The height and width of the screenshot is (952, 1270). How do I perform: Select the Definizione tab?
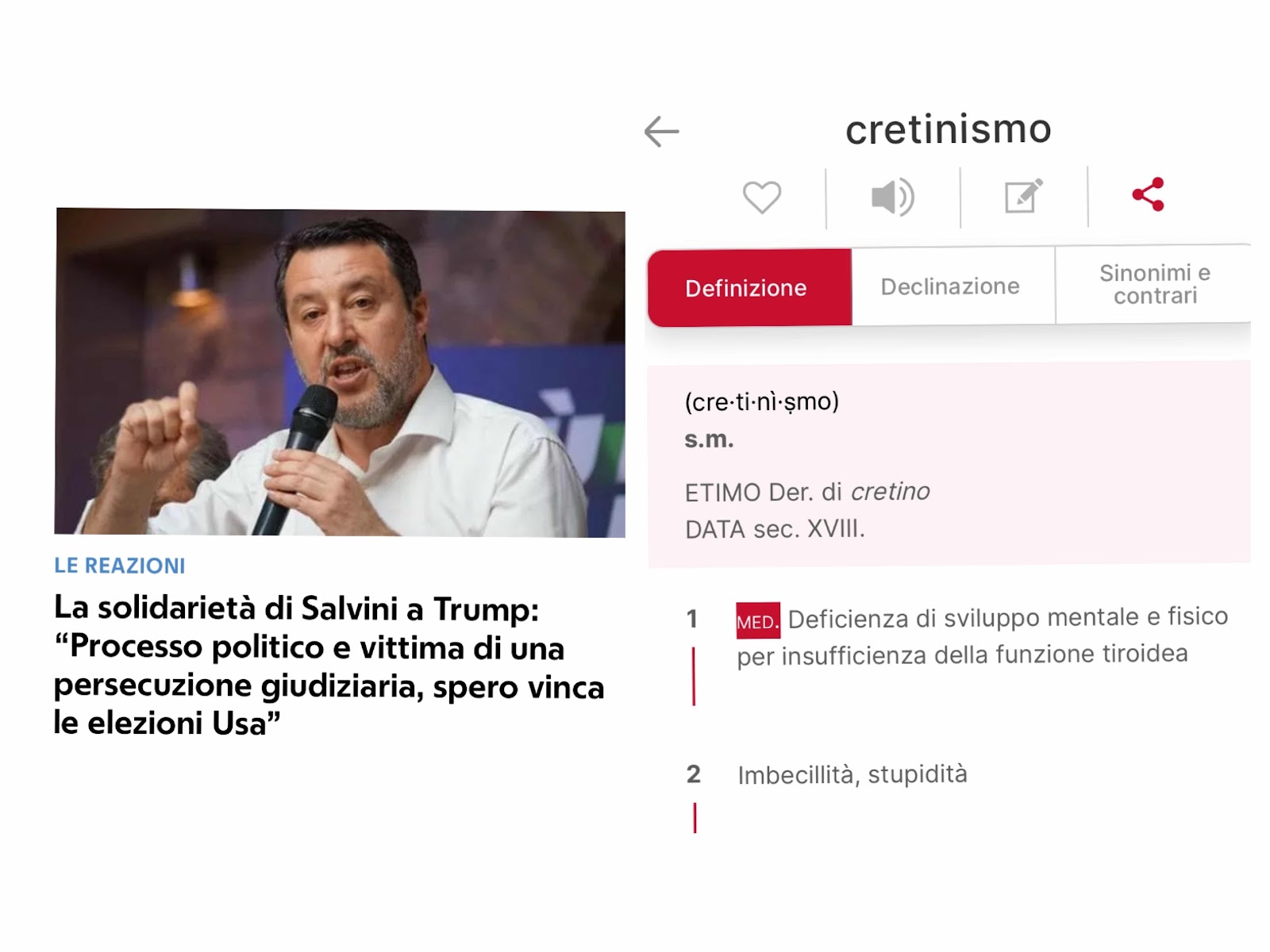pyautogui.click(x=750, y=288)
